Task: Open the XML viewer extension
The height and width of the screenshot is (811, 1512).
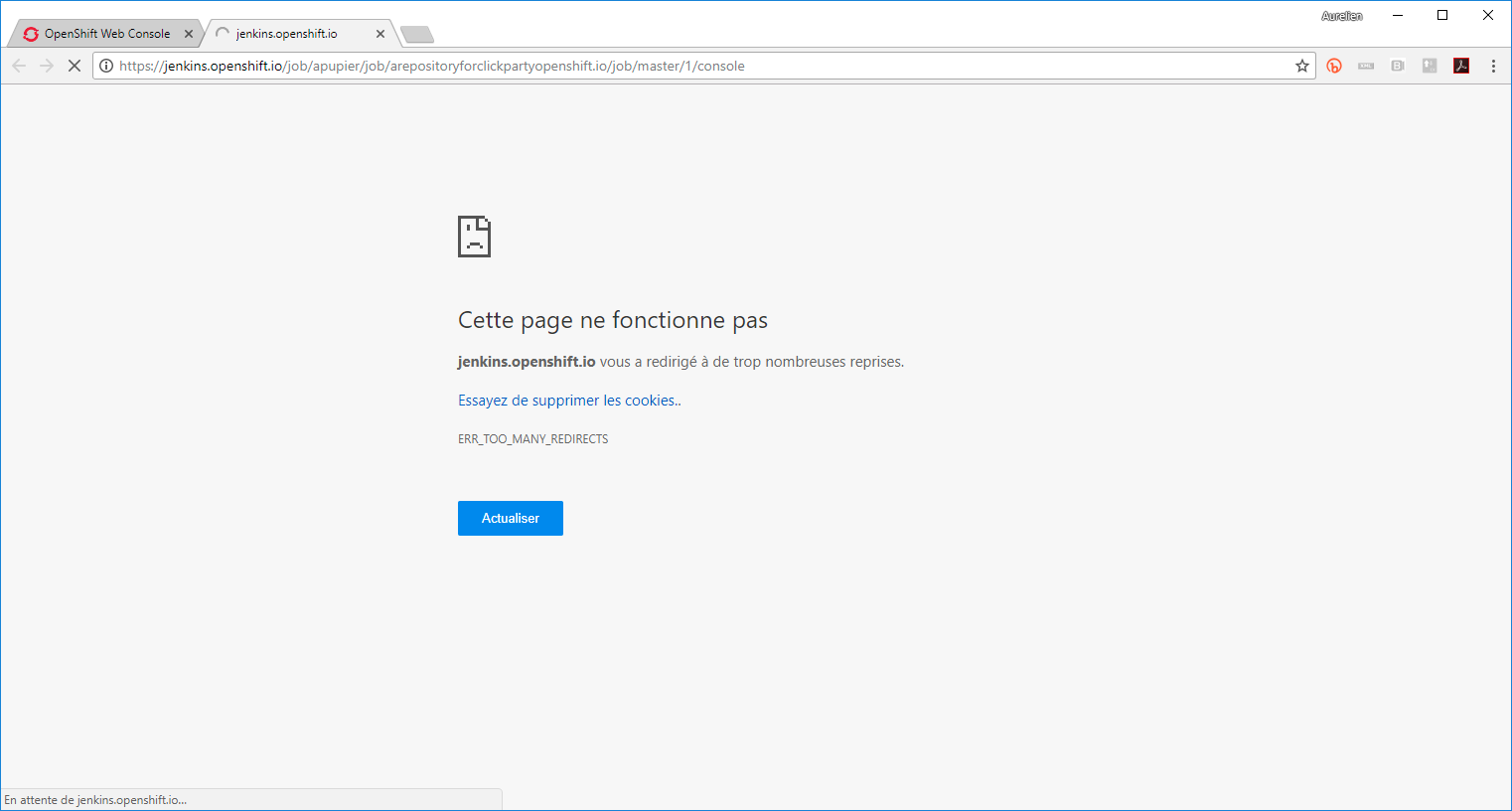Action: 1365,66
